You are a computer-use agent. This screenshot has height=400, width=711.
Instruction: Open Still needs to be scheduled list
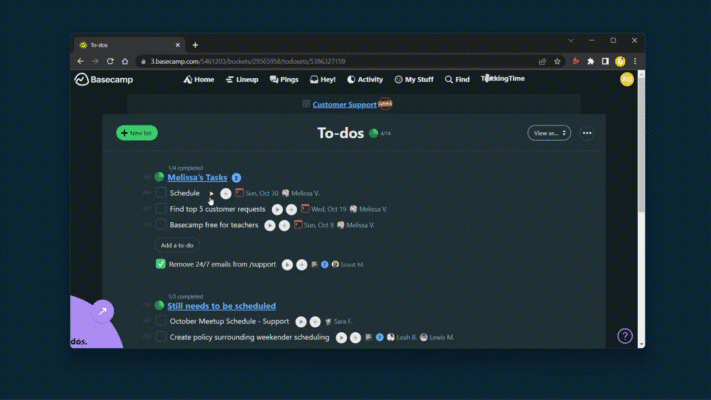pos(221,306)
